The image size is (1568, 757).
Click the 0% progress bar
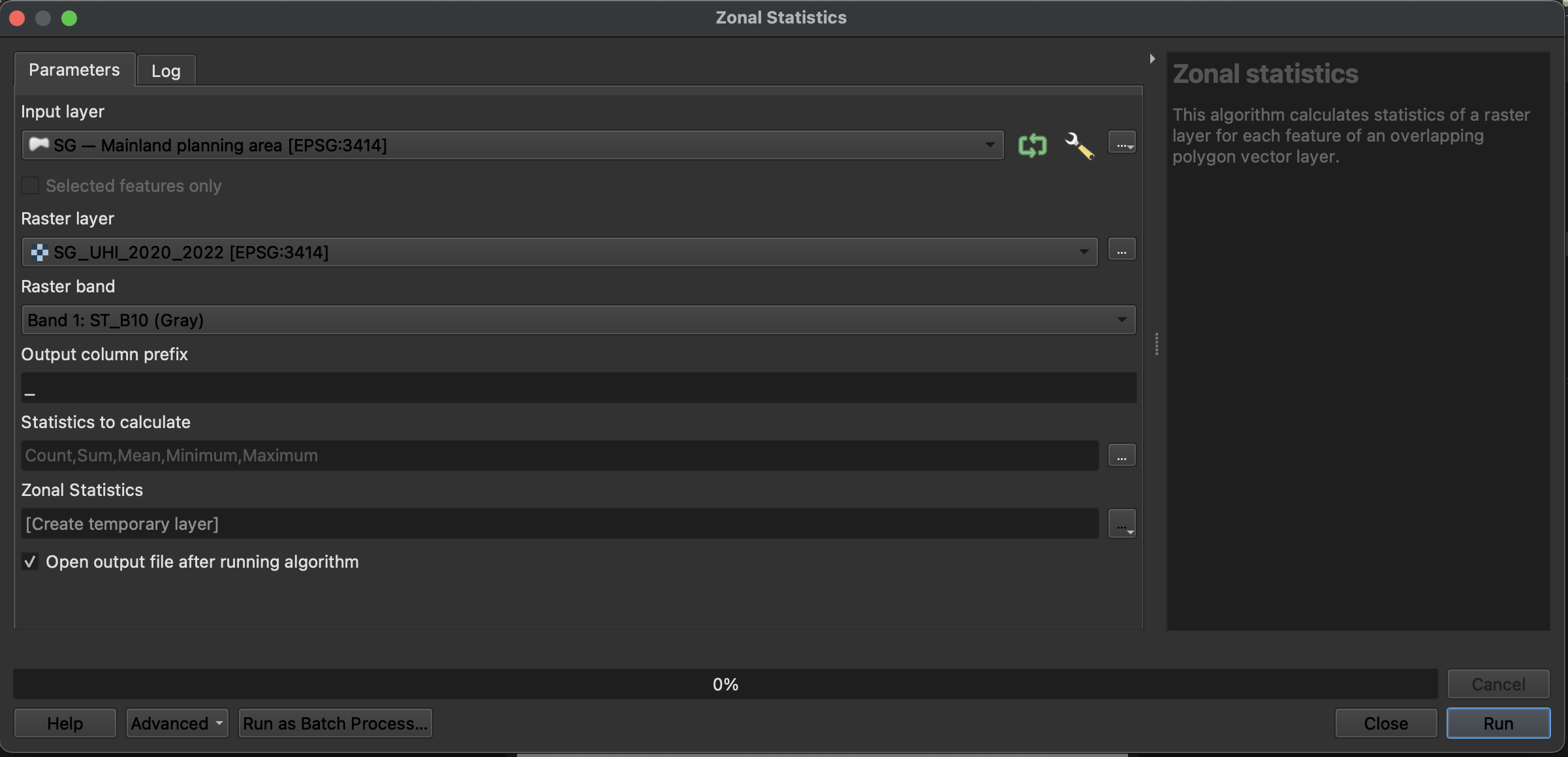725,684
